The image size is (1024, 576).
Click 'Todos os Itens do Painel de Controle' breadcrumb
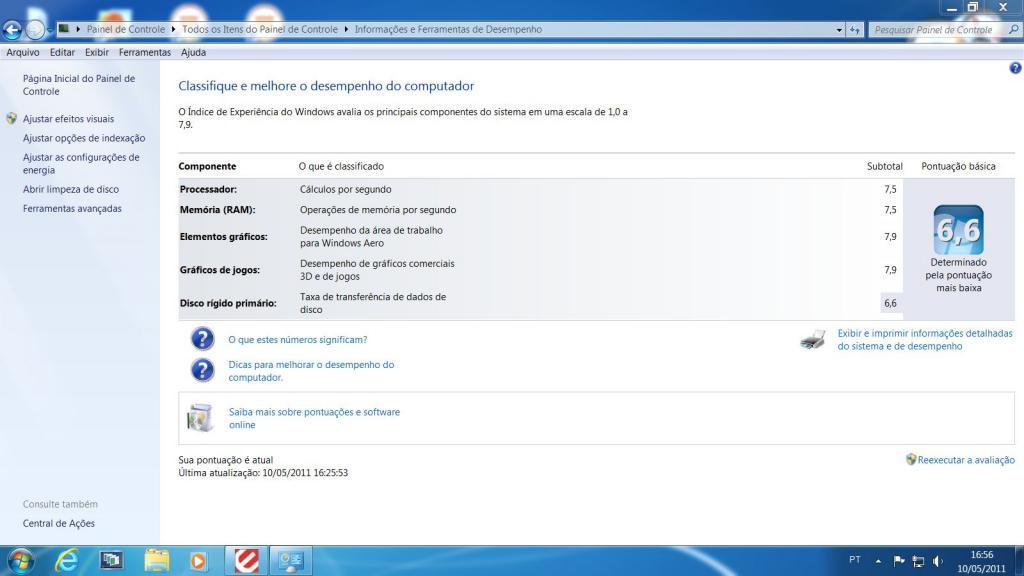coord(260,29)
